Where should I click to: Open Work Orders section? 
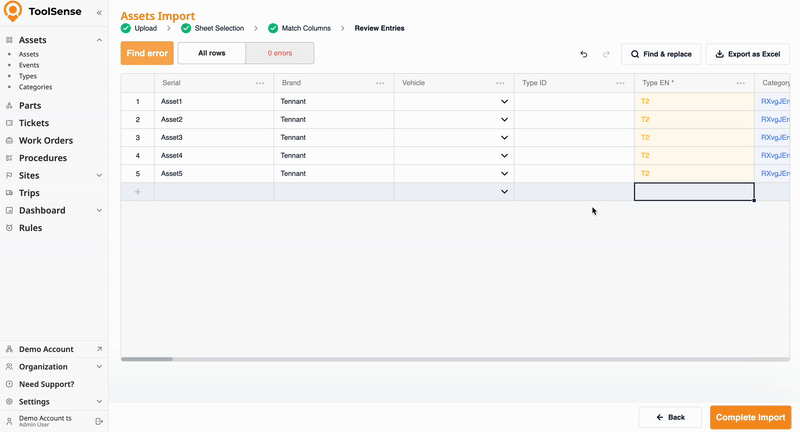click(45, 140)
